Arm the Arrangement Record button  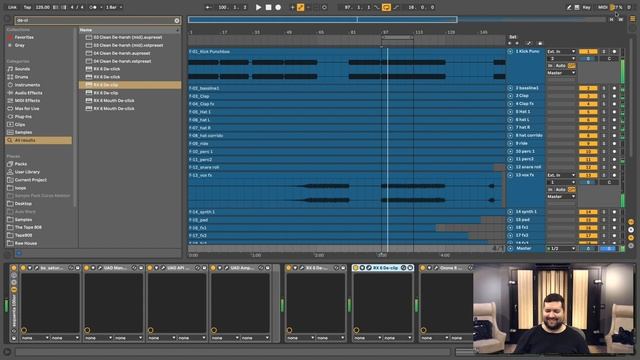coord(278,7)
